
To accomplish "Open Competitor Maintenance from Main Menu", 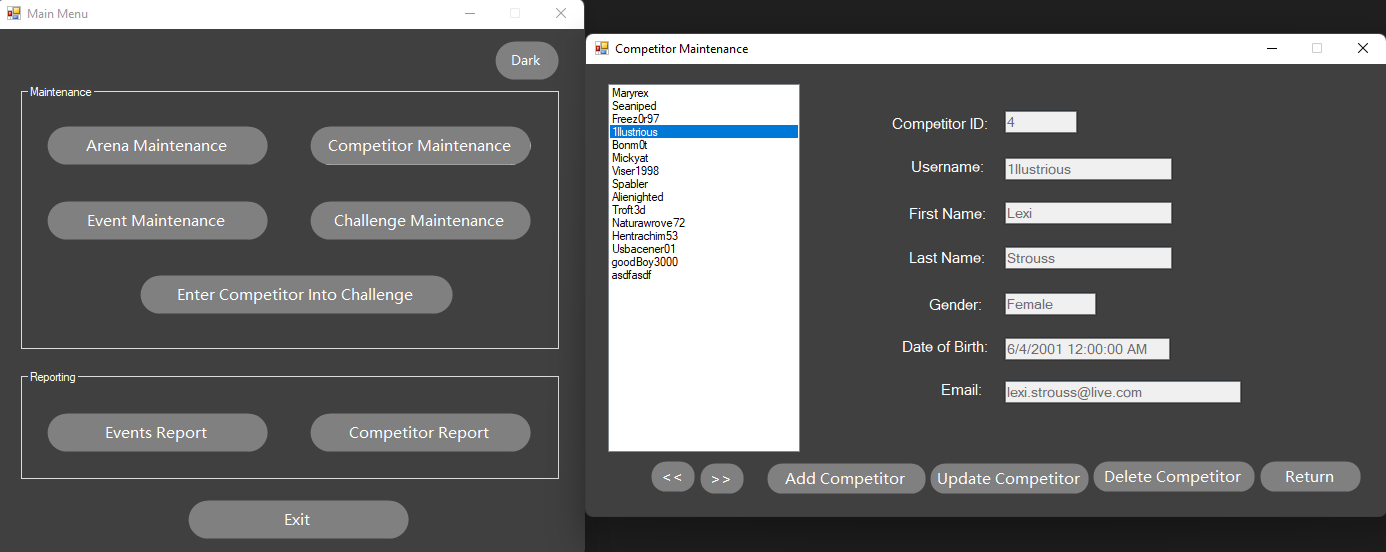I will [420, 145].
